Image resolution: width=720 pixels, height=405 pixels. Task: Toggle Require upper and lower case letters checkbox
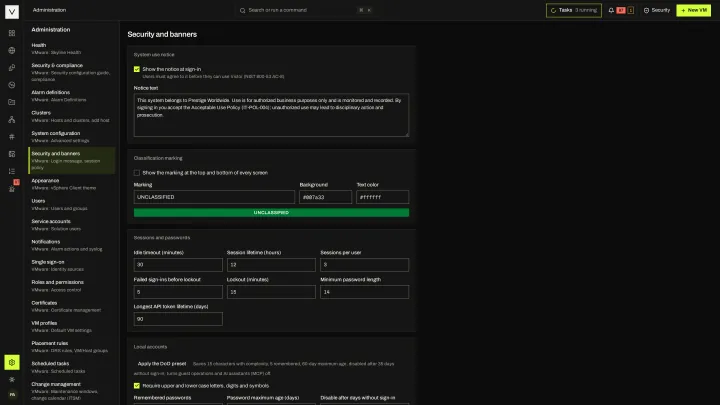[x=137, y=386]
